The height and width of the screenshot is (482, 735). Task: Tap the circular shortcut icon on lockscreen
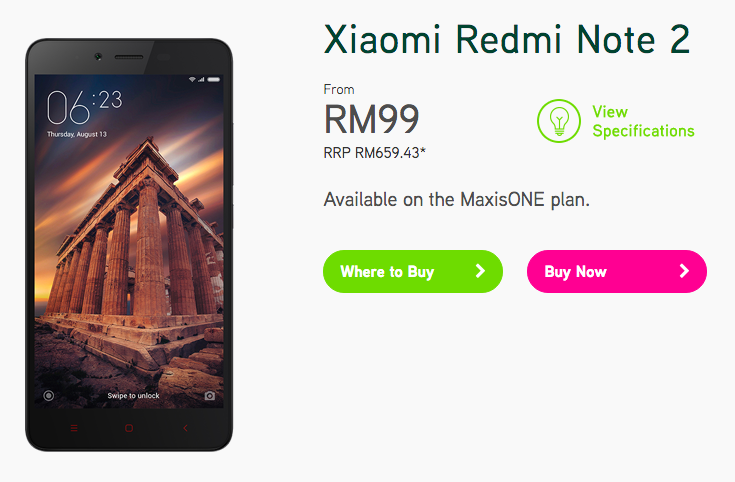point(48,396)
